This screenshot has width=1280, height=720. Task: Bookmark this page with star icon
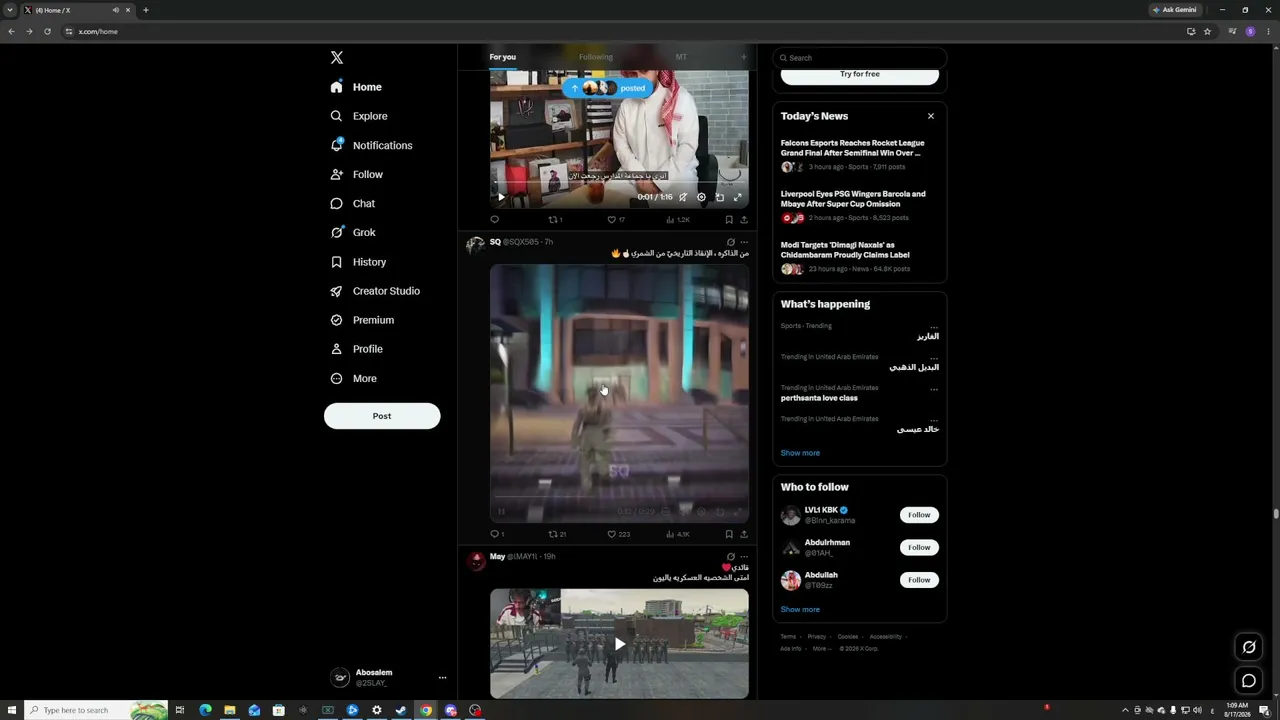1207,31
